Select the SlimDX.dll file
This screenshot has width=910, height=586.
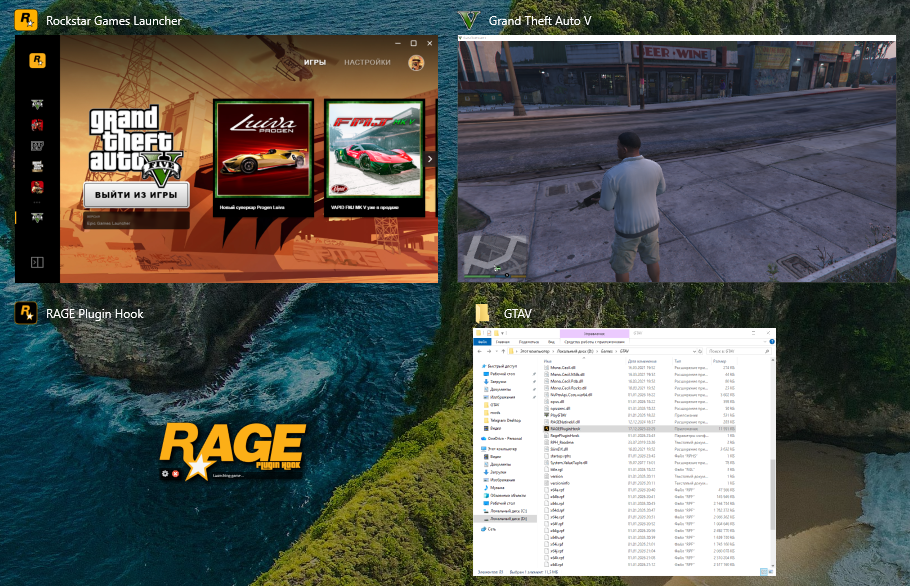pos(558,449)
